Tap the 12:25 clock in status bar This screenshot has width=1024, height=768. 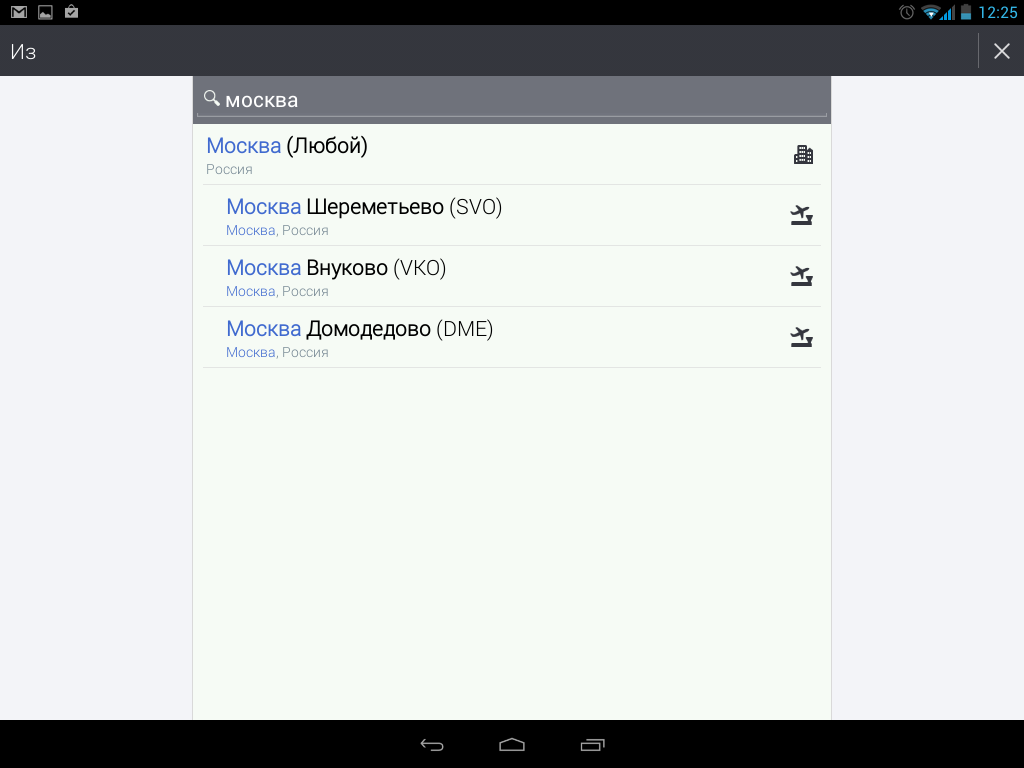[998, 12]
